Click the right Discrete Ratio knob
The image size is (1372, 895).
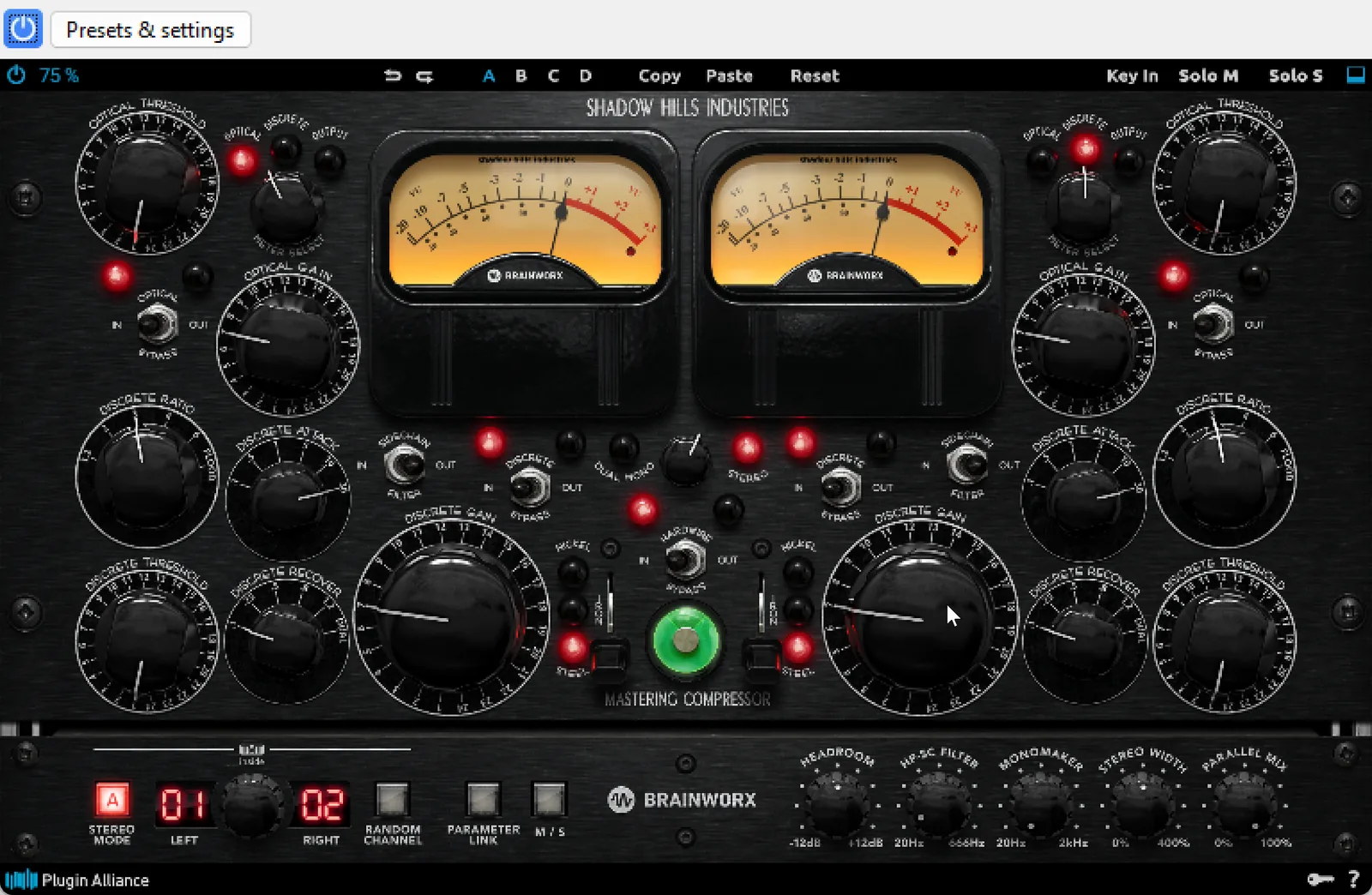coord(1224,476)
